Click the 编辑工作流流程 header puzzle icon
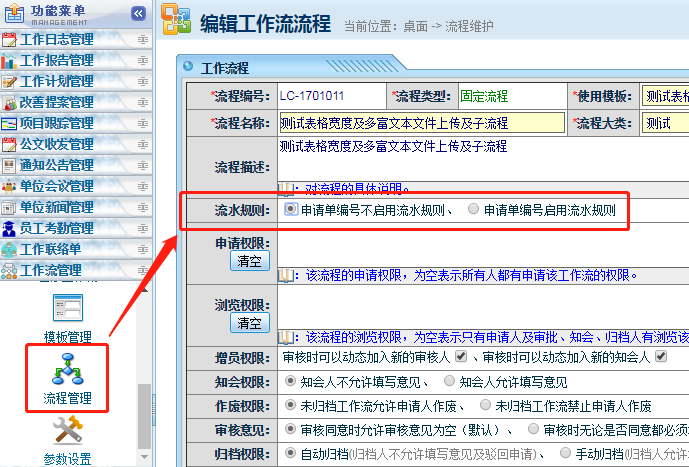This screenshot has height=467, width=689. tap(176, 19)
